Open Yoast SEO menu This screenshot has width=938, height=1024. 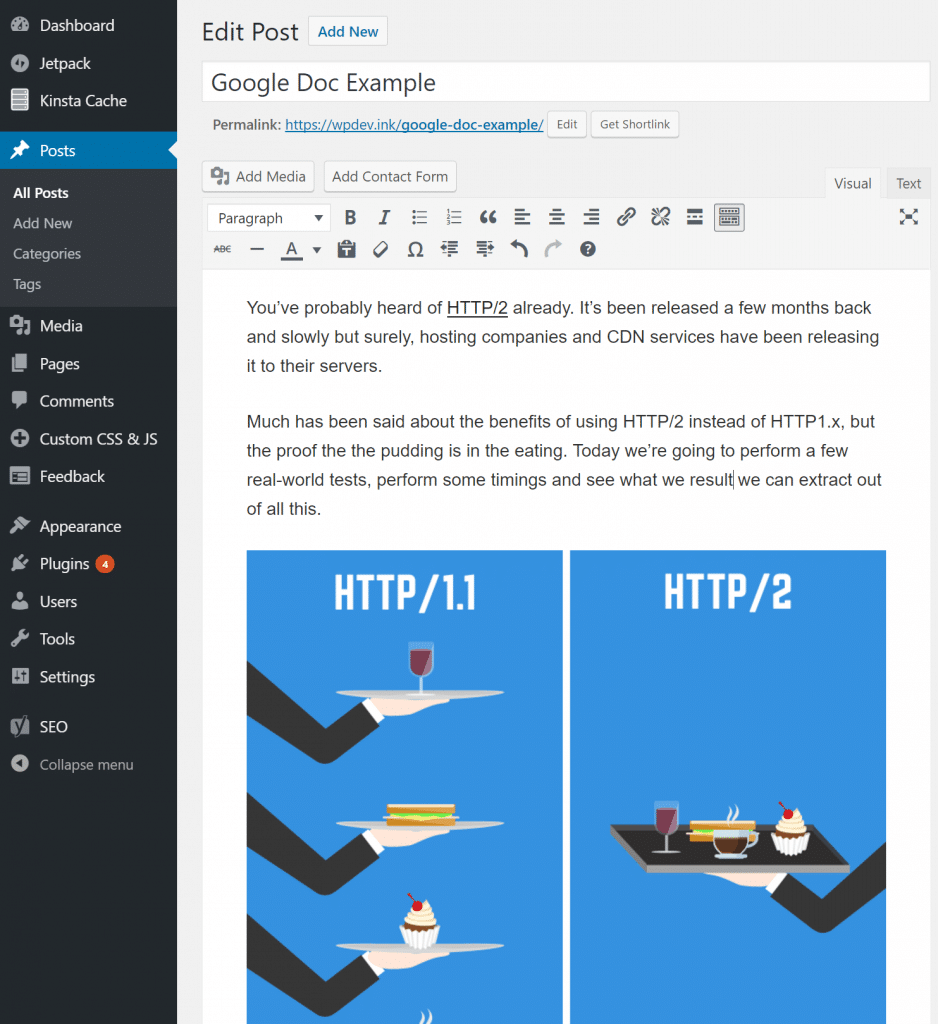tap(88, 727)
